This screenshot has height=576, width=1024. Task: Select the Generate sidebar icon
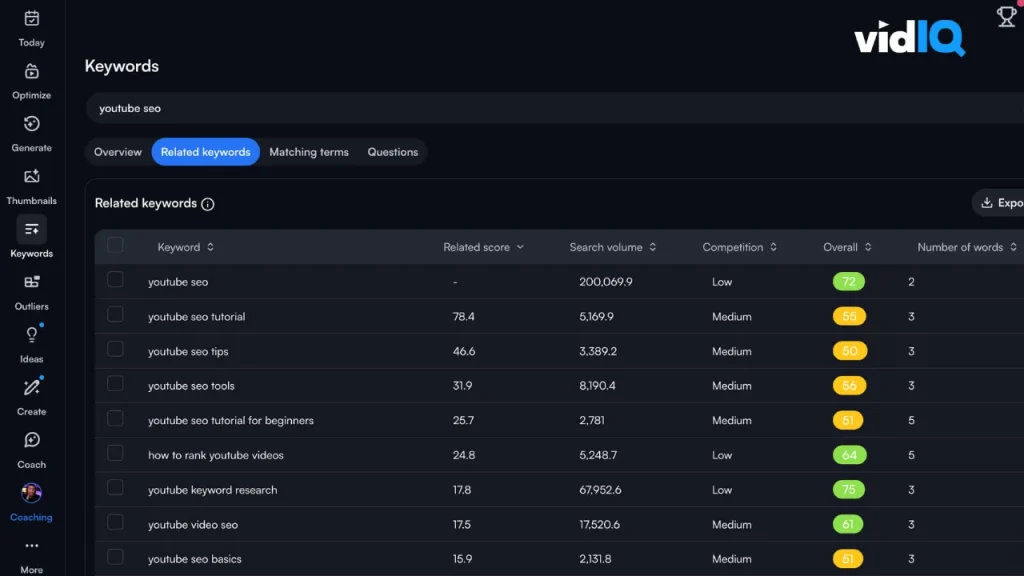(31, 125)
